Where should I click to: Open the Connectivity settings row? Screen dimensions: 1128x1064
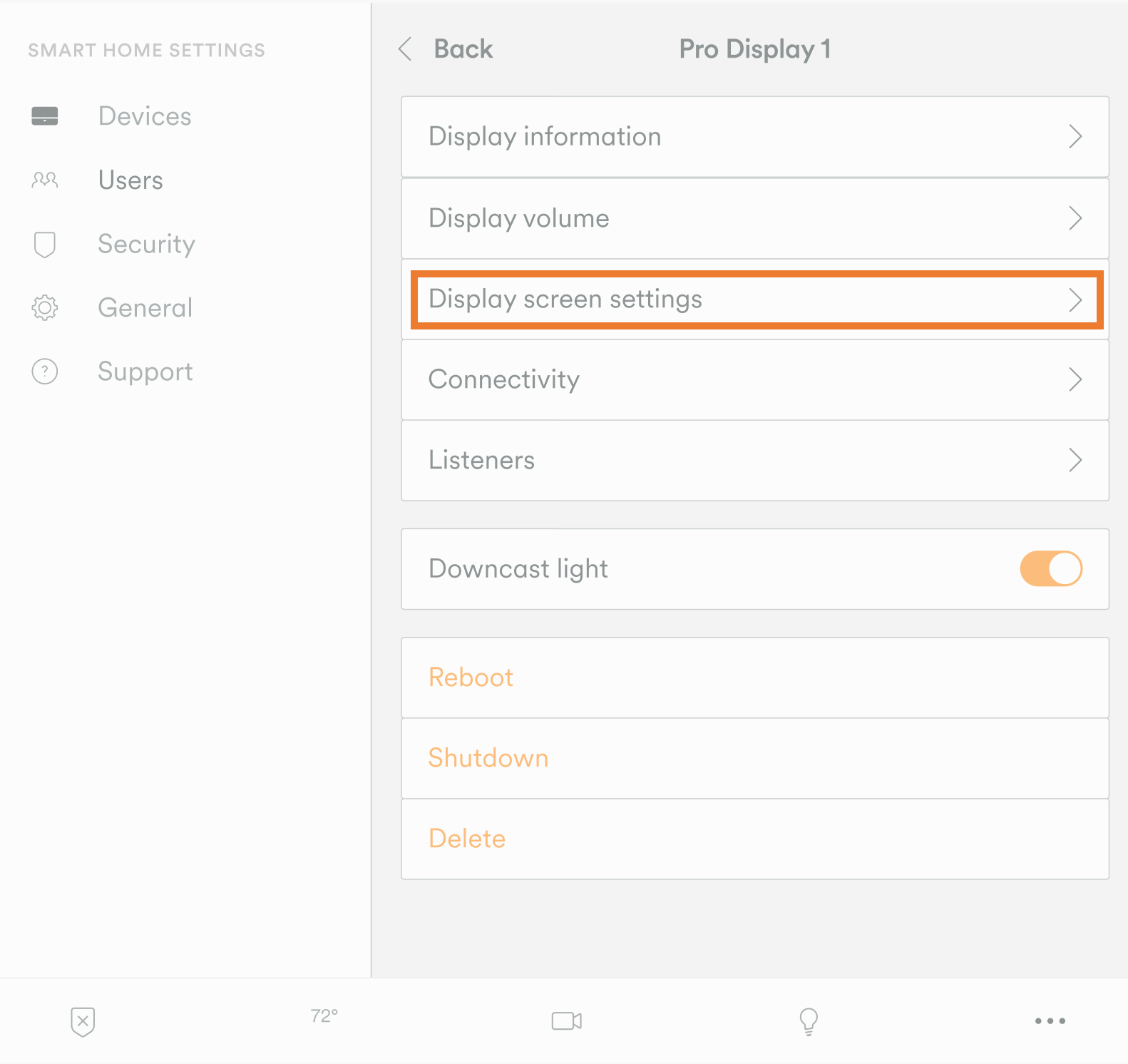pyautogui.click(x=754, y=380)
